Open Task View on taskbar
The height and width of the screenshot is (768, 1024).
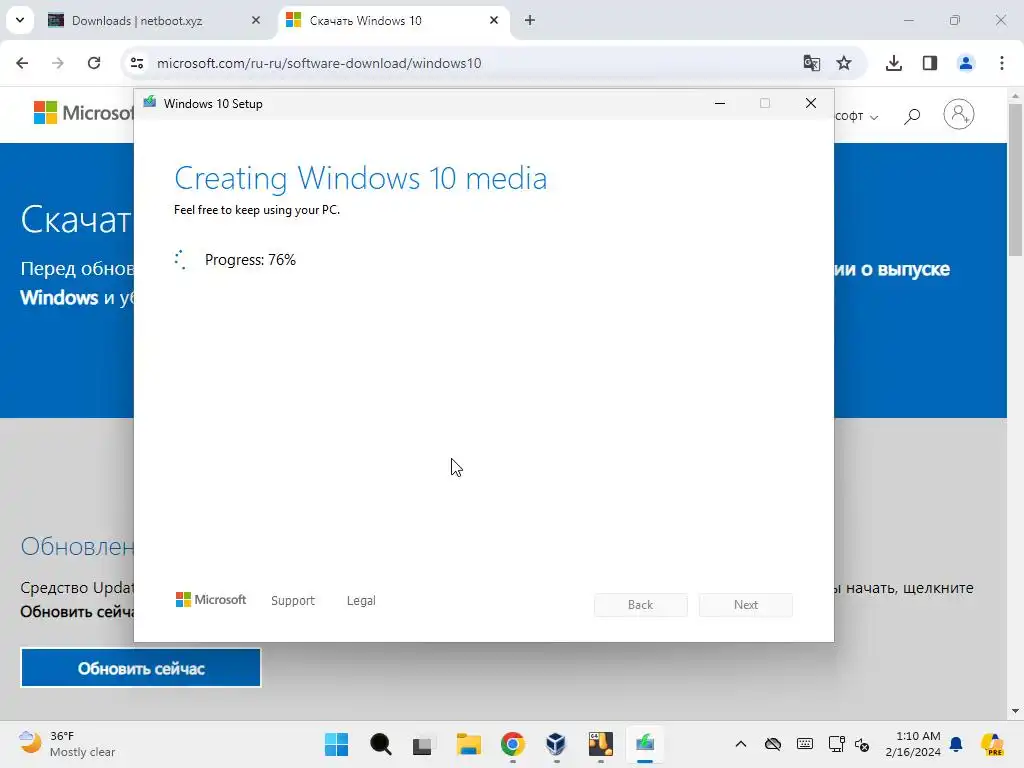423,744
